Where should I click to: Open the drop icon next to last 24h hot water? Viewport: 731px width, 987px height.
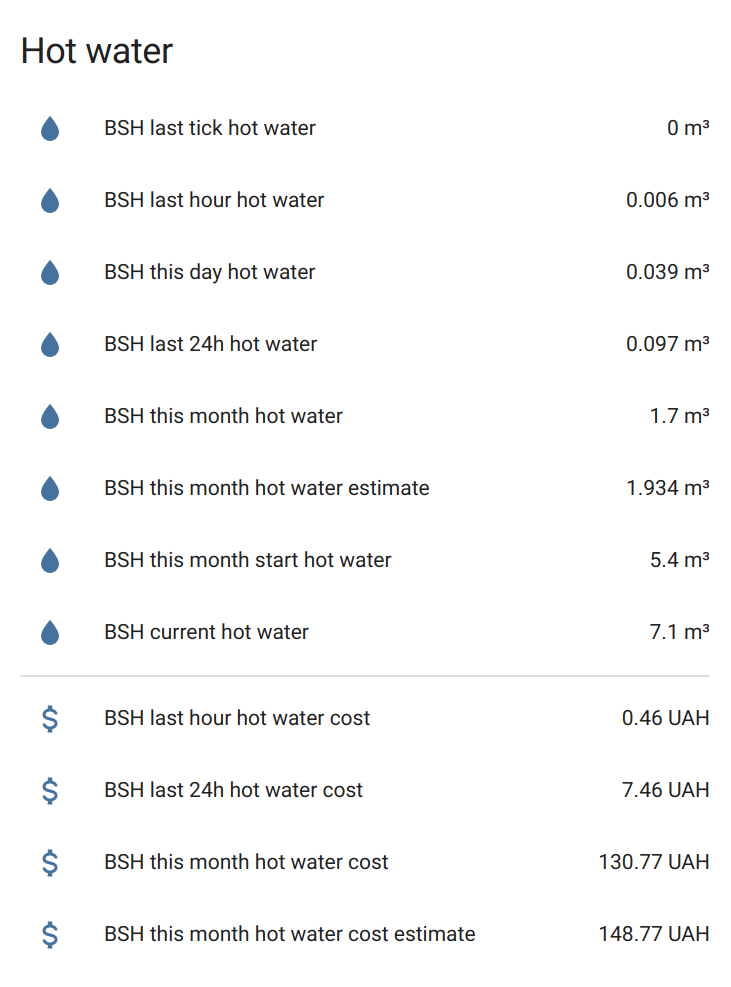50,344
